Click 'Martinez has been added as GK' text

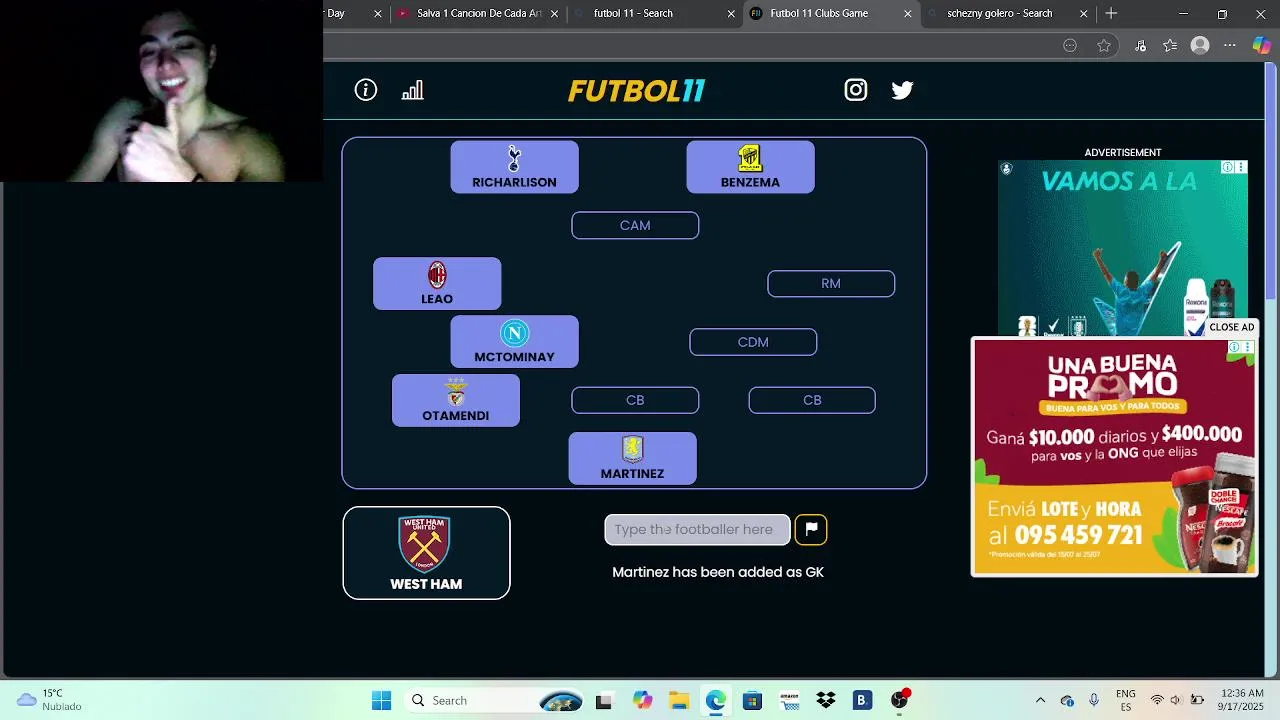point(718,572)
